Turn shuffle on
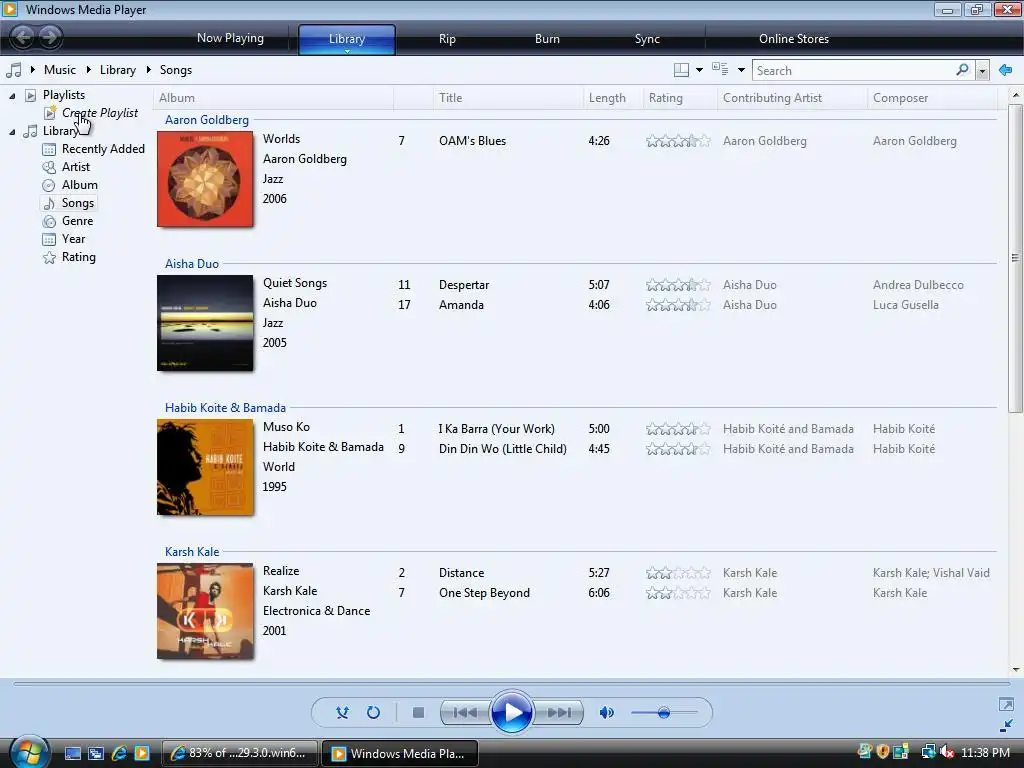This screenshot has width=1024, height=768. (x=342, y=712)
